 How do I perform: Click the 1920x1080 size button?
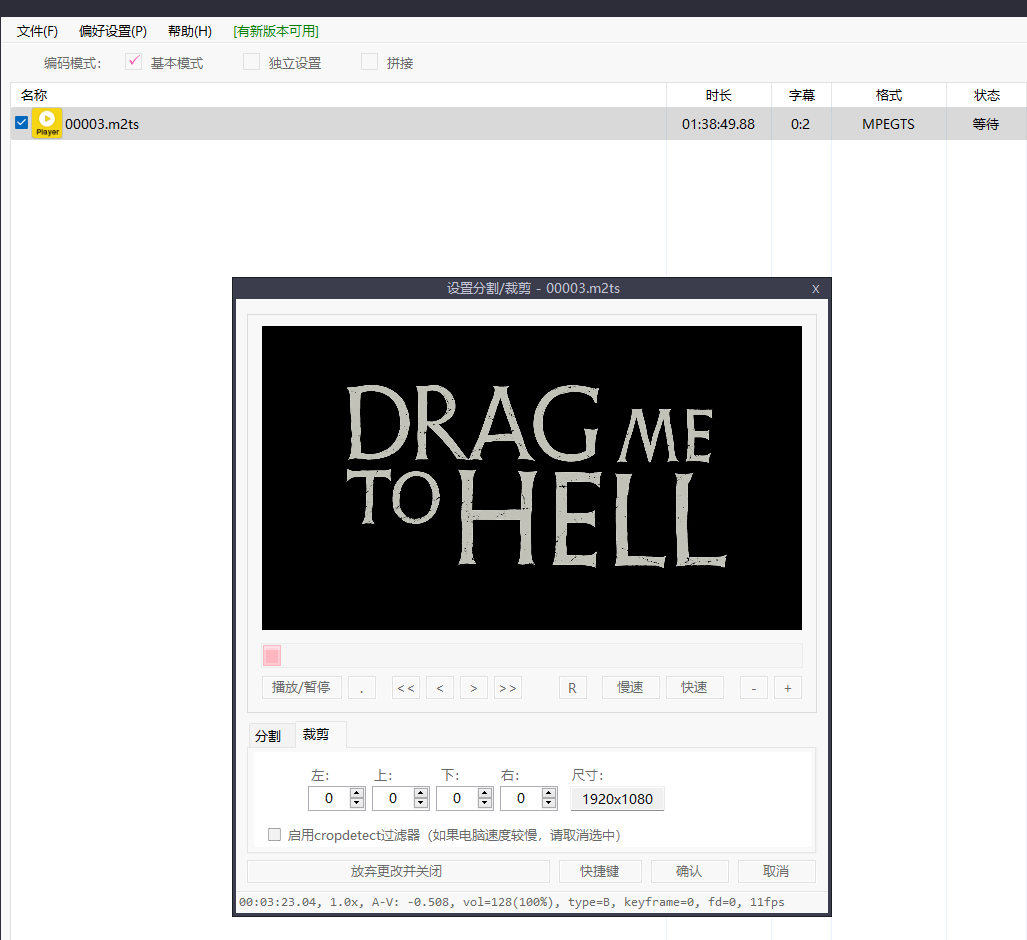[x=617, y=799]
